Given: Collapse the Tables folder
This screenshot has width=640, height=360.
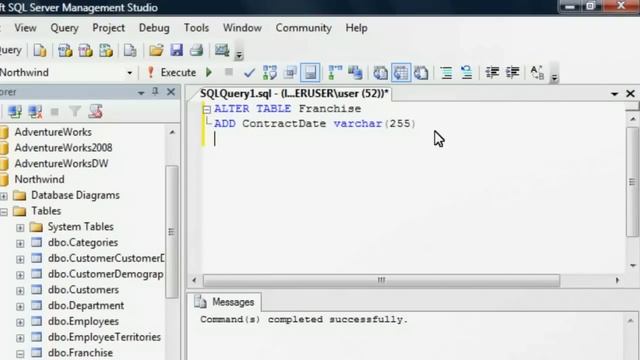Looking at the screenshot, I should 4,212.
